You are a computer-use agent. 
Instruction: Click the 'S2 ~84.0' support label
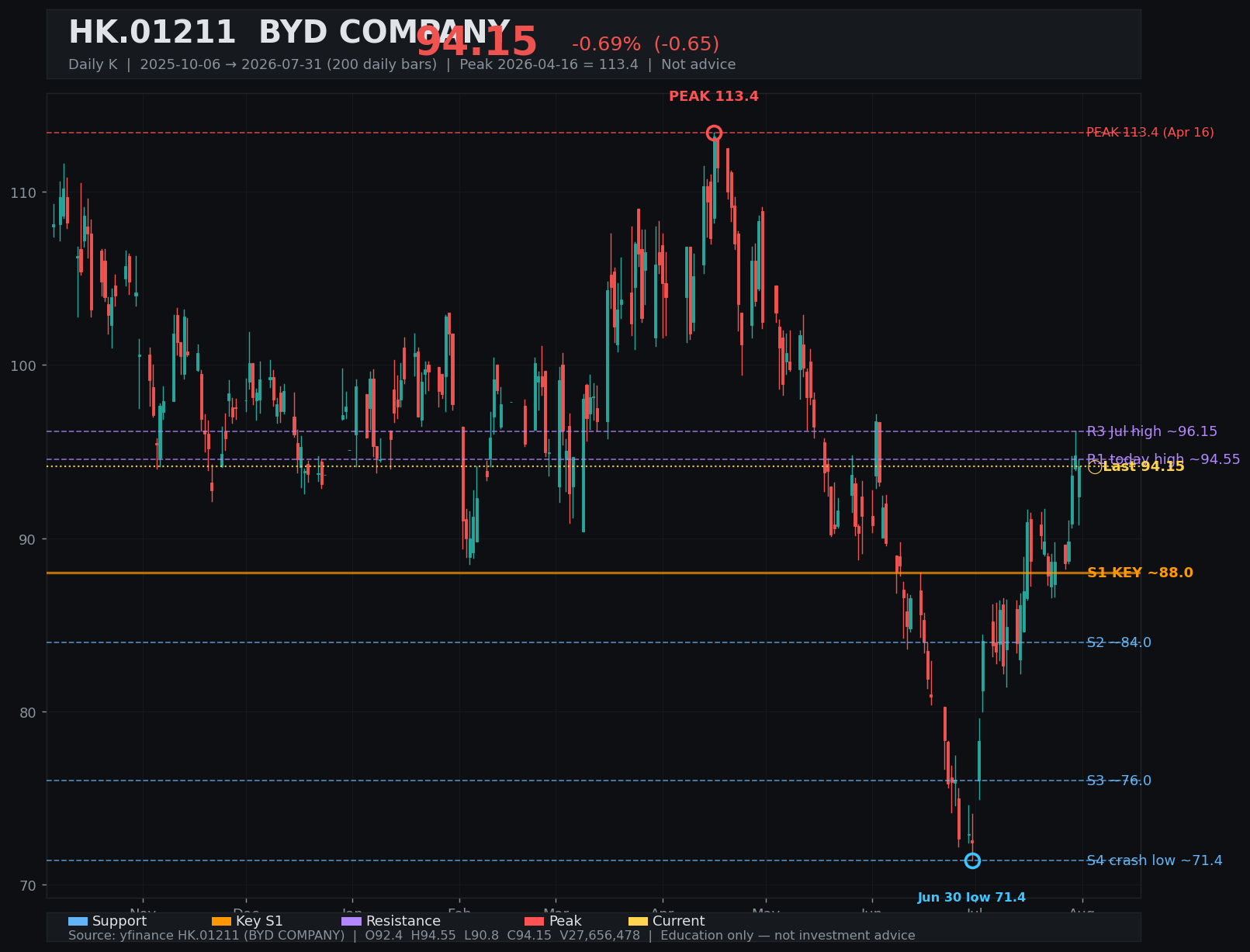(1119, 643)
